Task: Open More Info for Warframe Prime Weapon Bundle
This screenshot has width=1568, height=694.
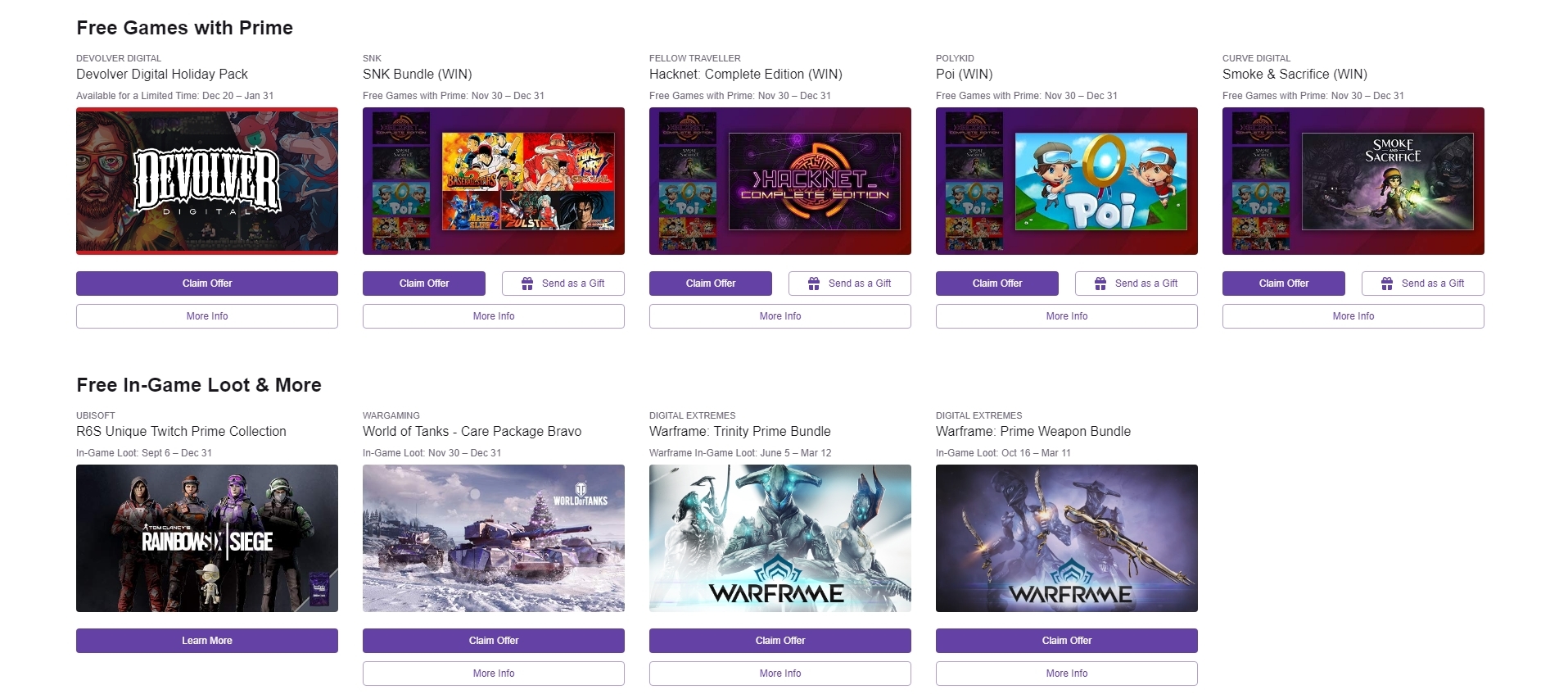Action: [1067, 674]
